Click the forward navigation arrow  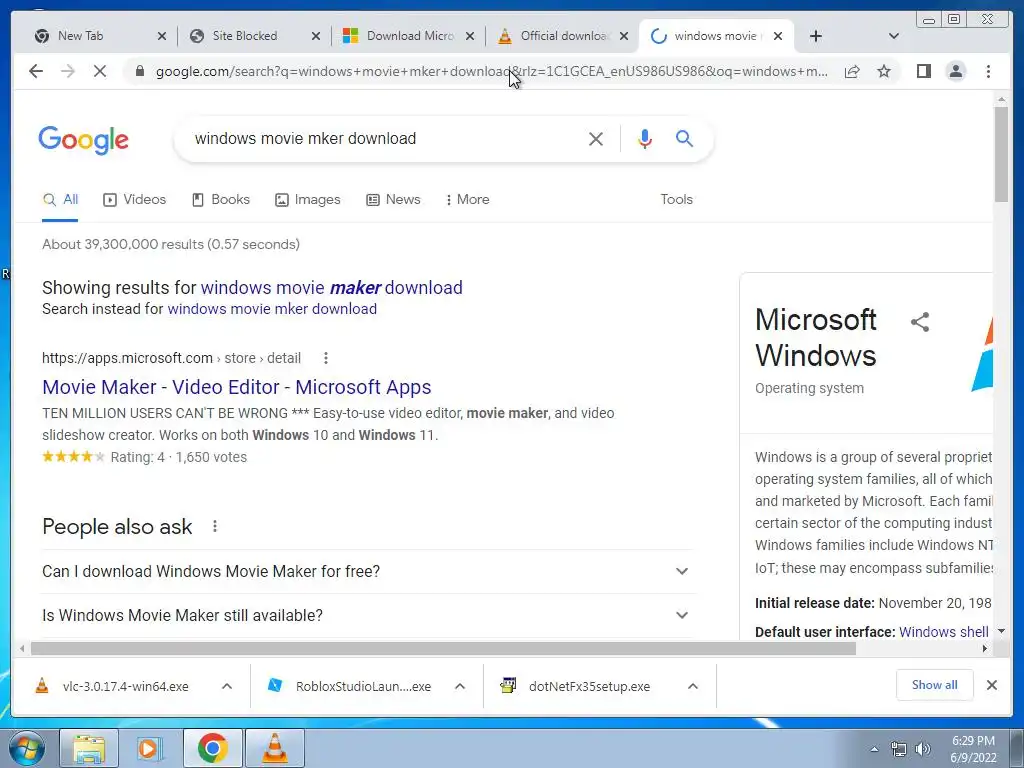click(68, 71)
